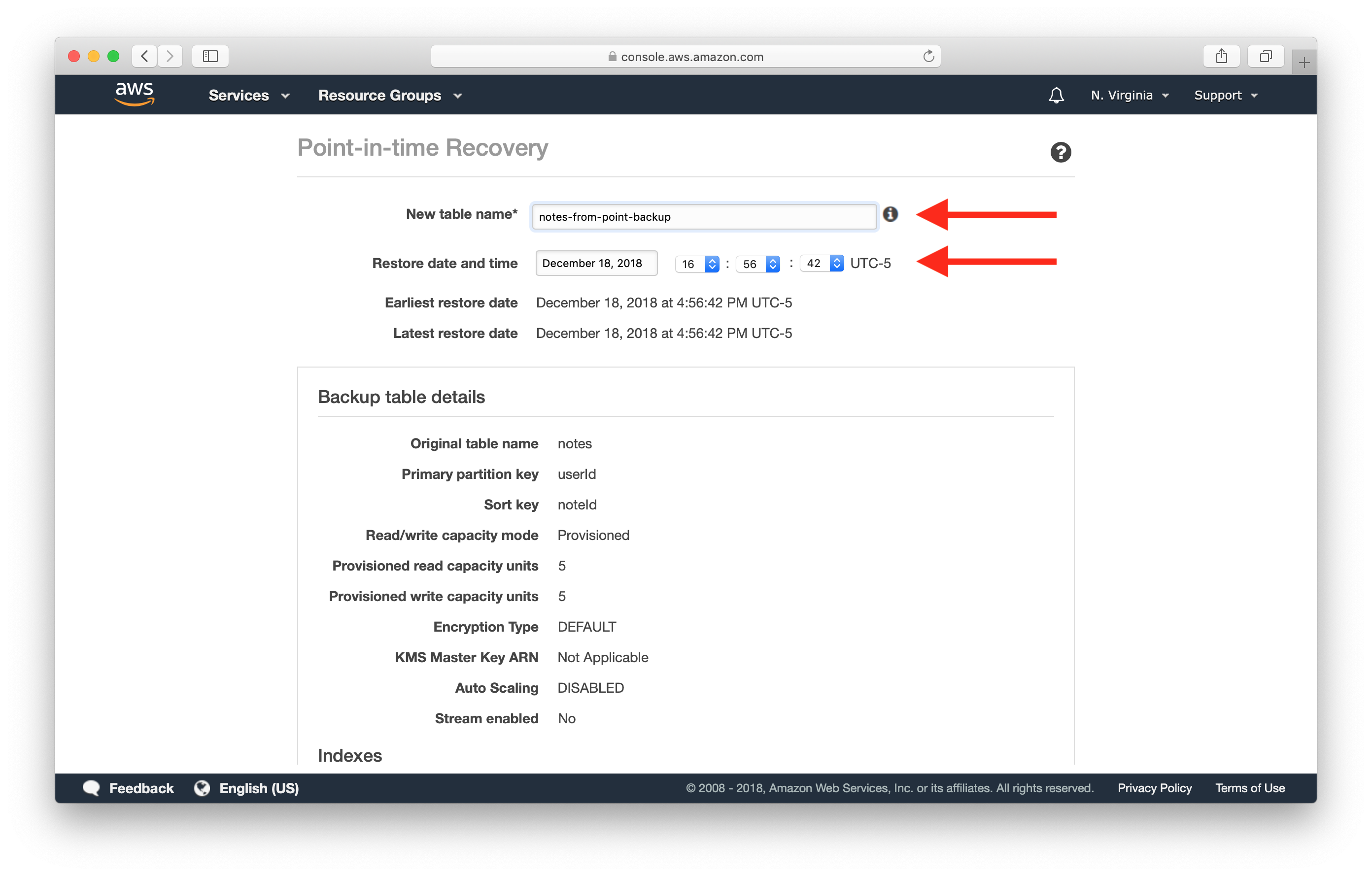Adjust the seconds stepper showing 42
The width and height of the screenshot is (1372, 876).
[836, 263]
